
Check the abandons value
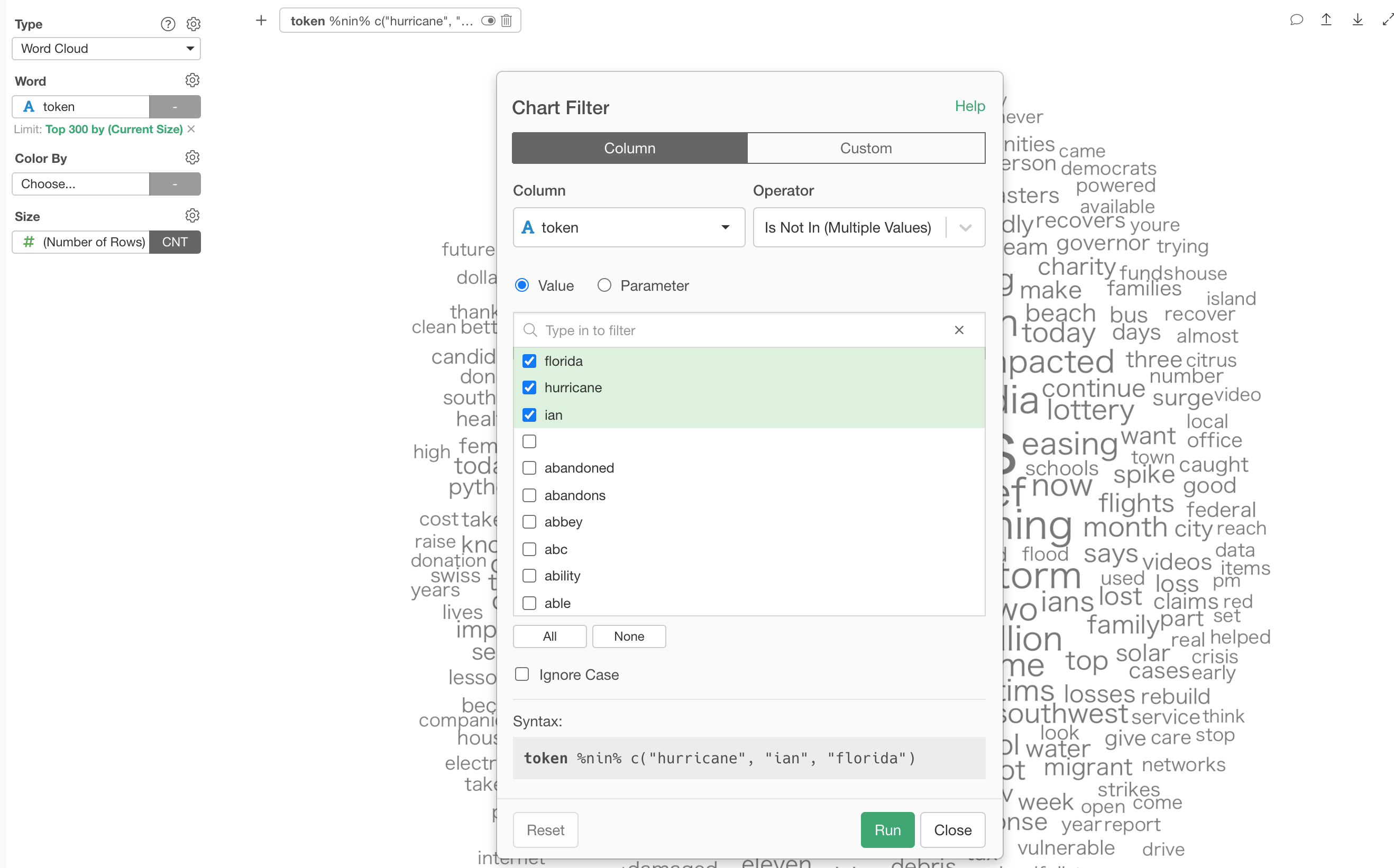529,495
